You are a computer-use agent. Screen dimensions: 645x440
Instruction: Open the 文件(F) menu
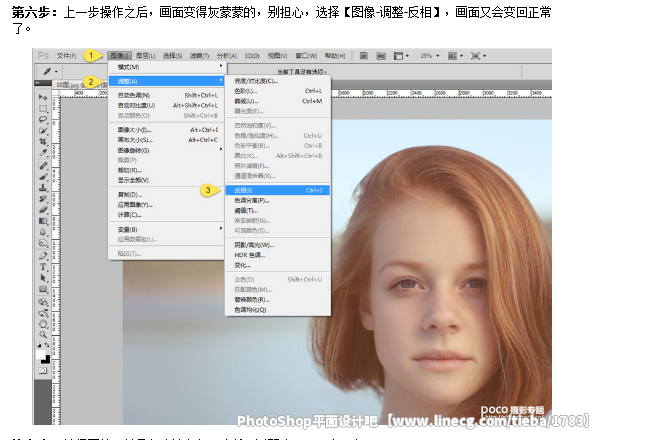coord(66,56)
